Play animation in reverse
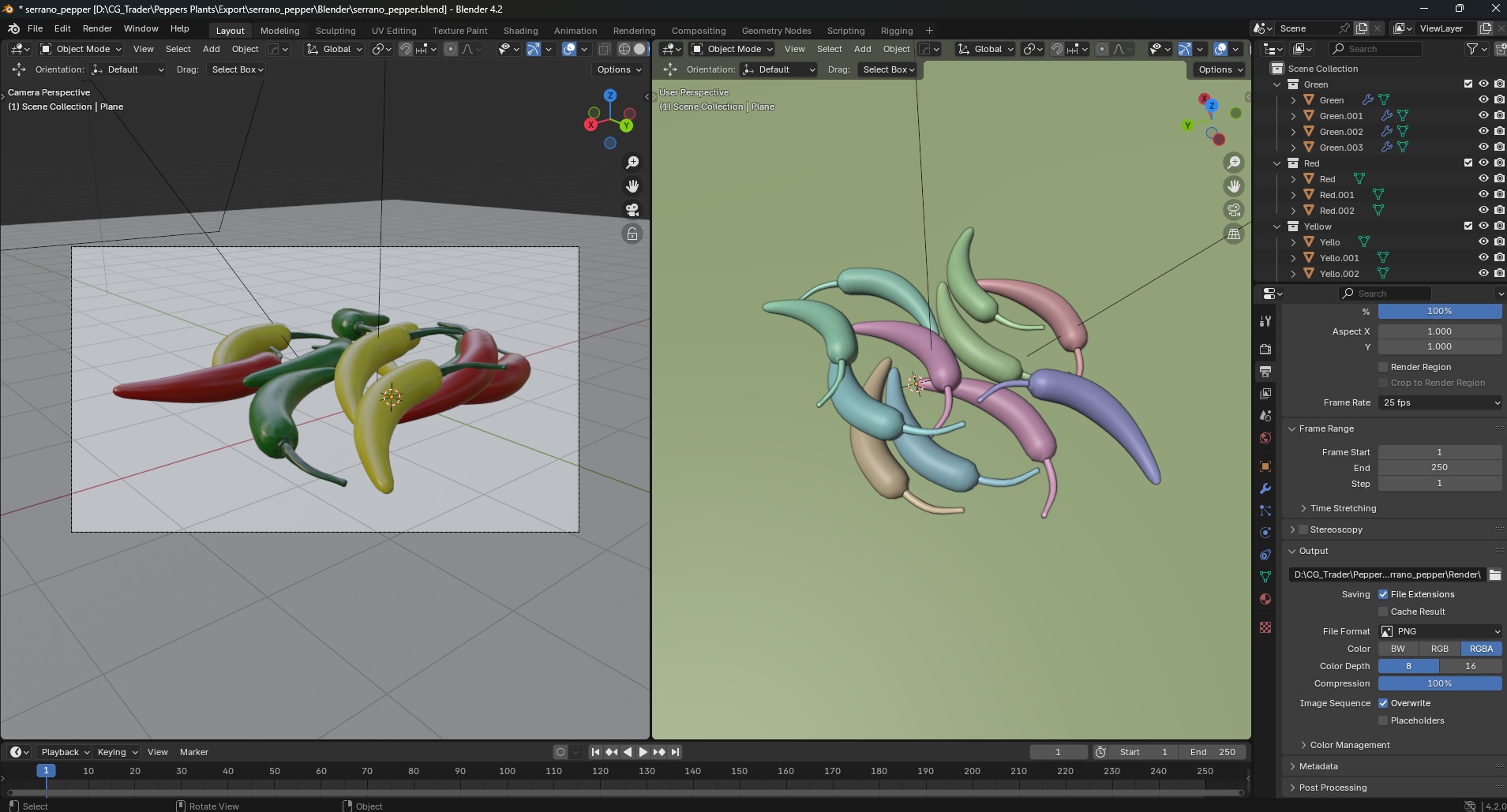The image size is (1507, 812). 627,752
